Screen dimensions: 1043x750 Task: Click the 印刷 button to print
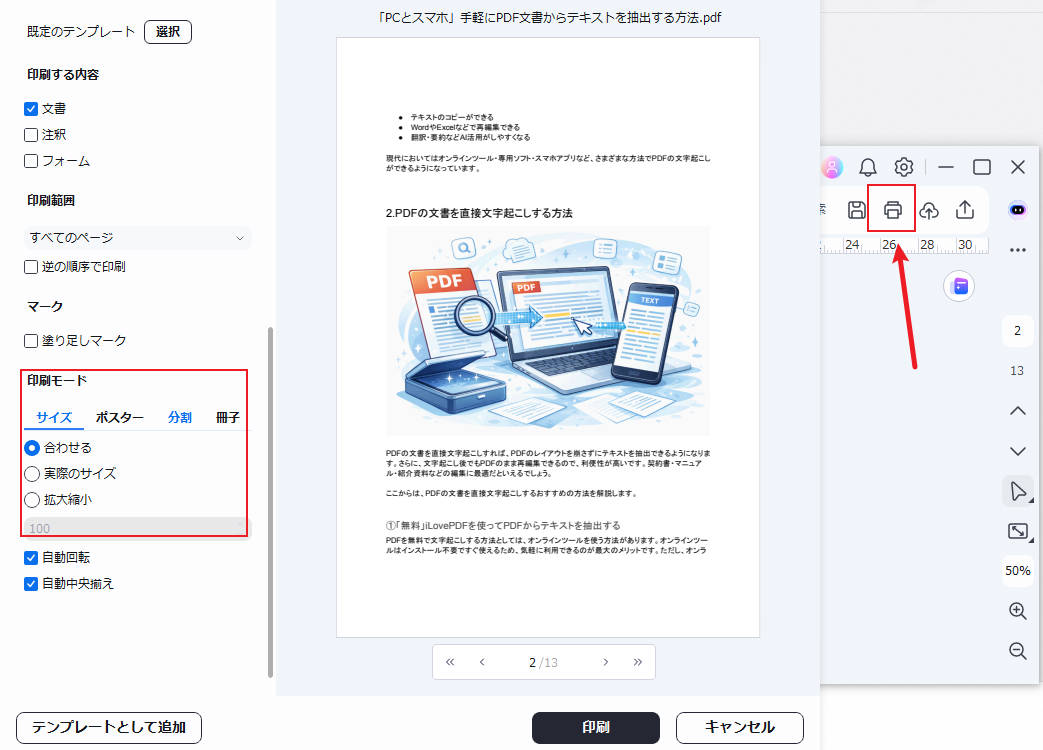[x=595, y=728]
